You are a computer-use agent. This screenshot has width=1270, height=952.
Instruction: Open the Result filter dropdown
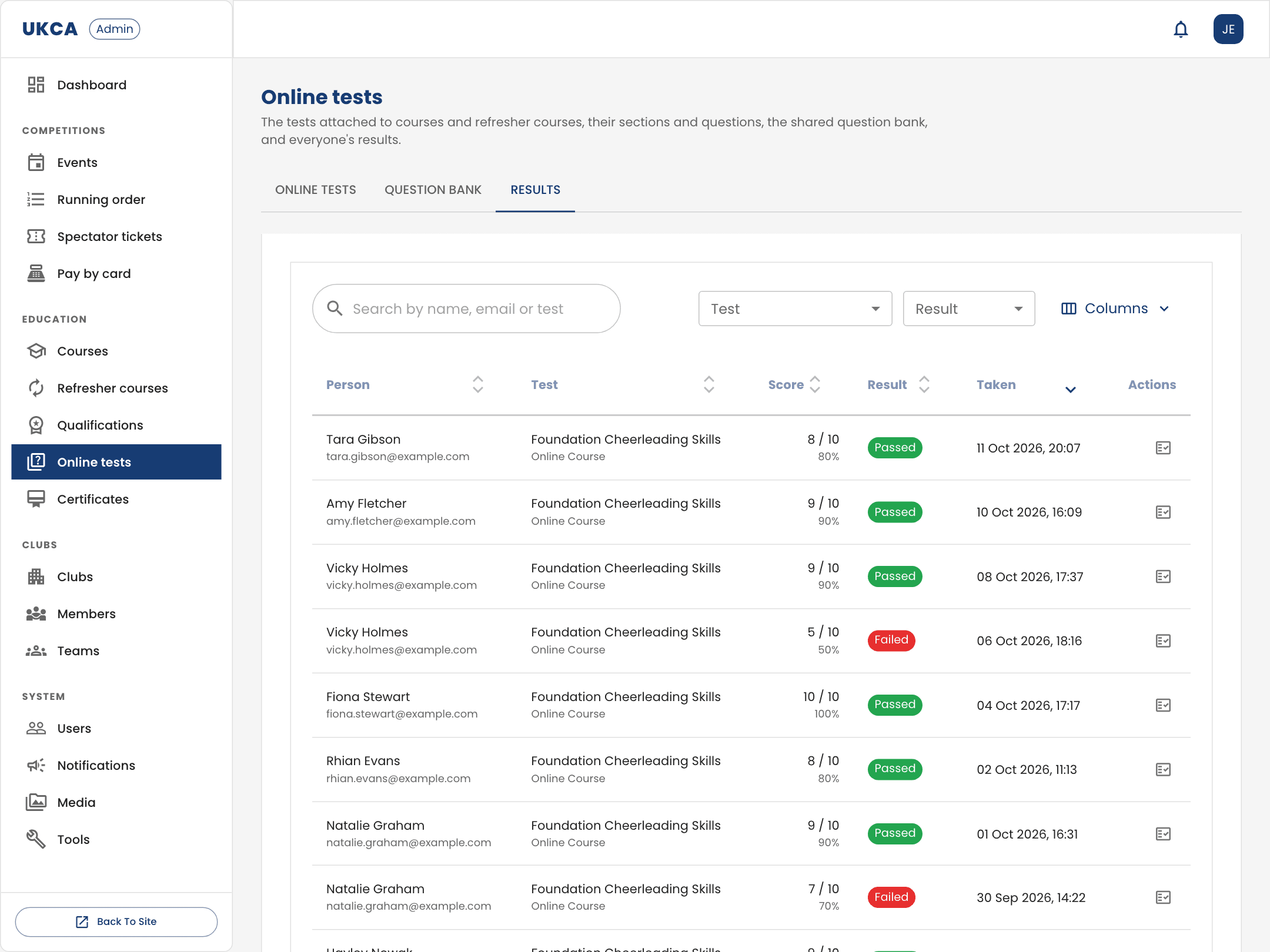(968, 309)
